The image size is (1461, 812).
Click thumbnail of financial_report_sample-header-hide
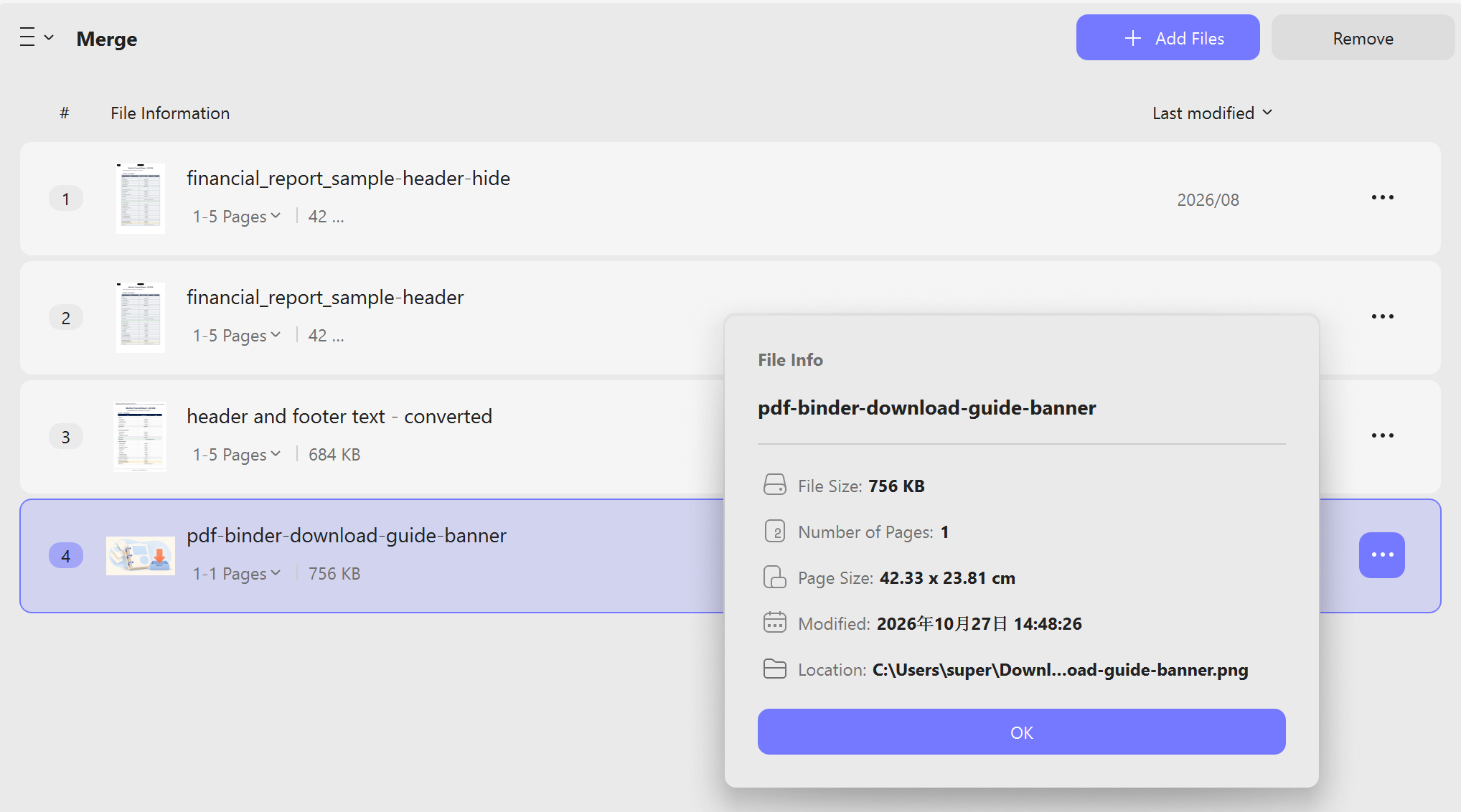pyautogui.click(x=141, y=199)
